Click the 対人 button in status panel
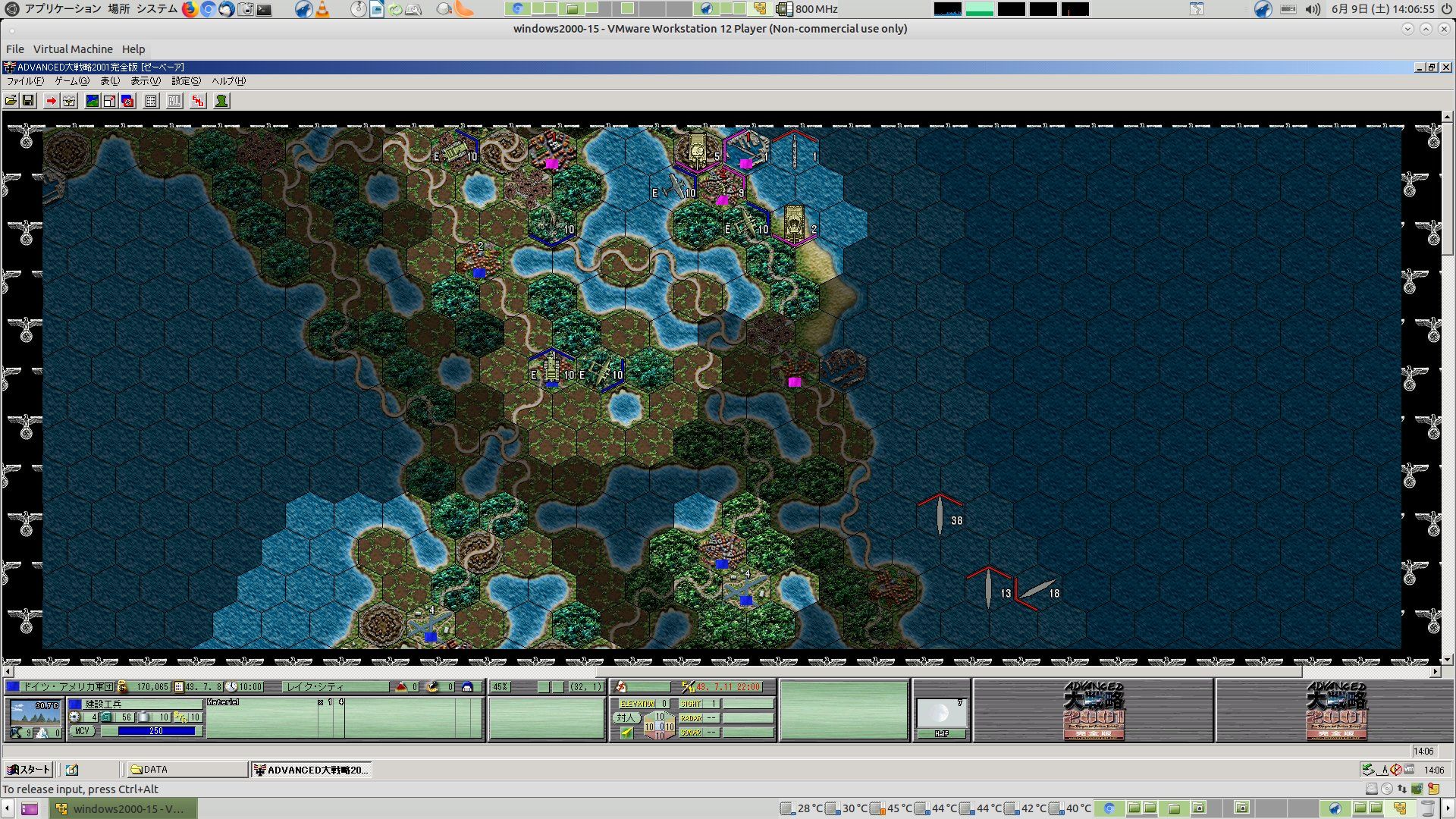The height and width of the screenshot is (819, 1456). (625, 717)
